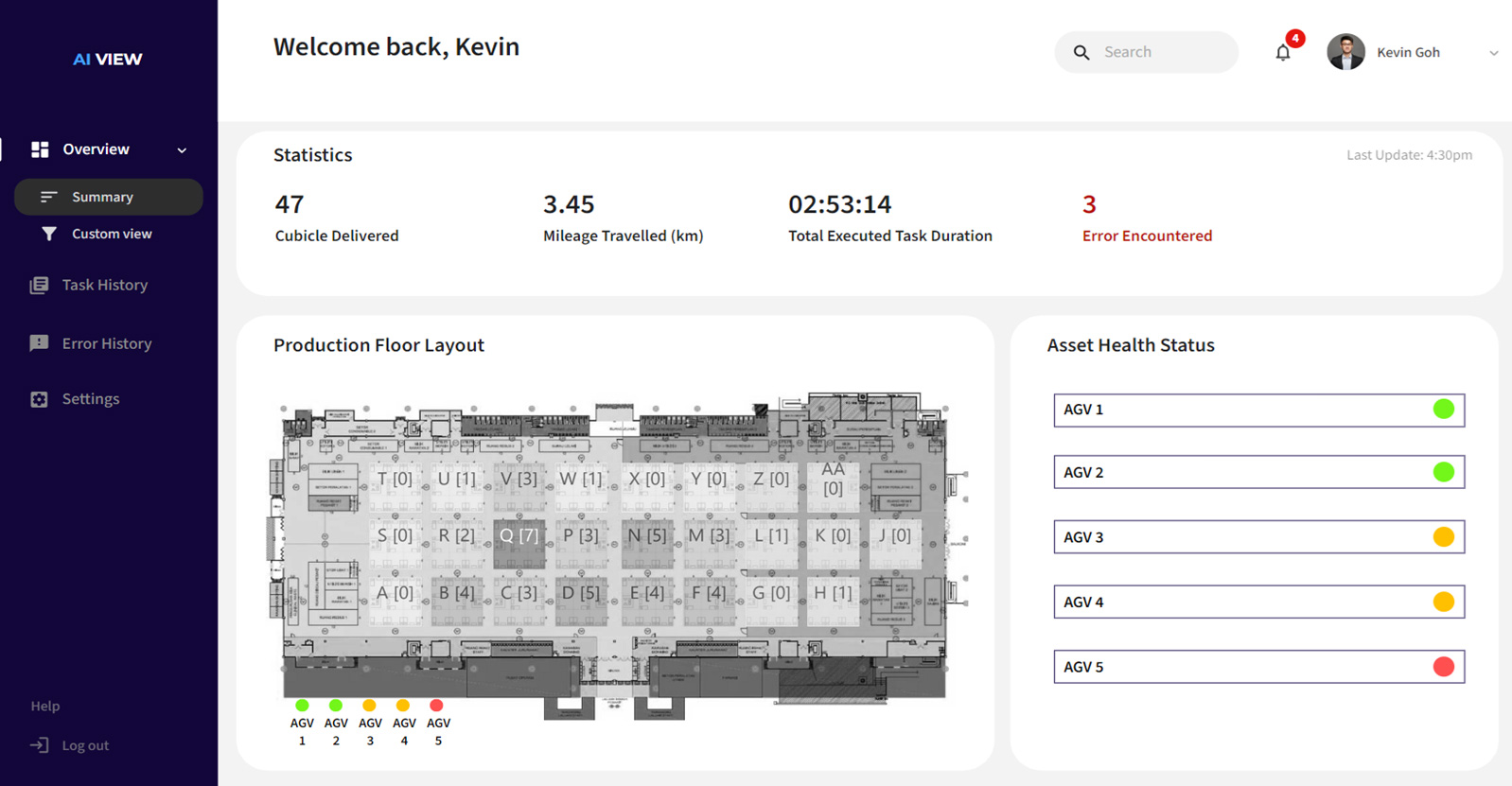Open Settings via its gear icon
This screenshot has height=786, width=1512.
click(x=39, y=399)
